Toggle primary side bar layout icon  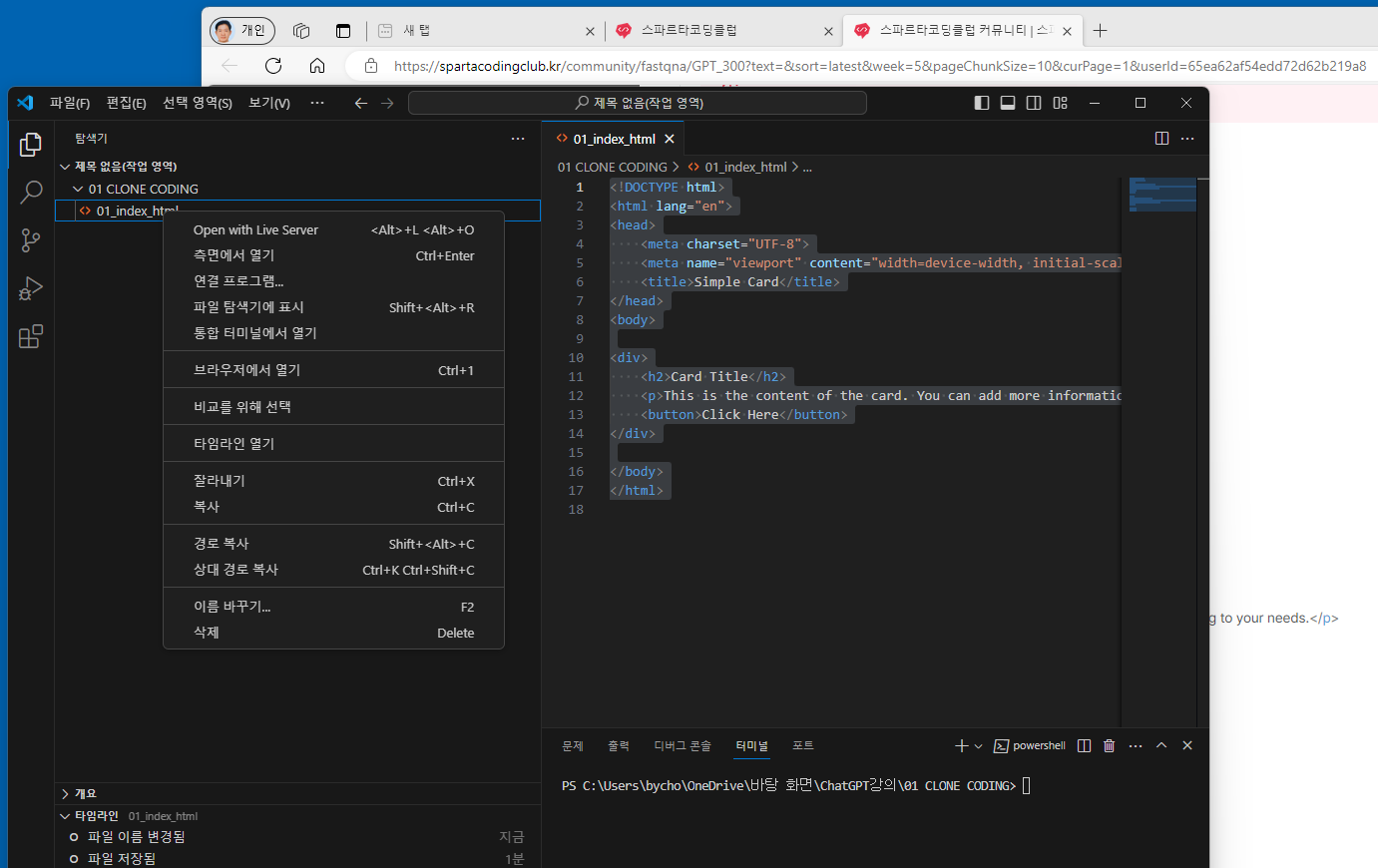point(982,103)
